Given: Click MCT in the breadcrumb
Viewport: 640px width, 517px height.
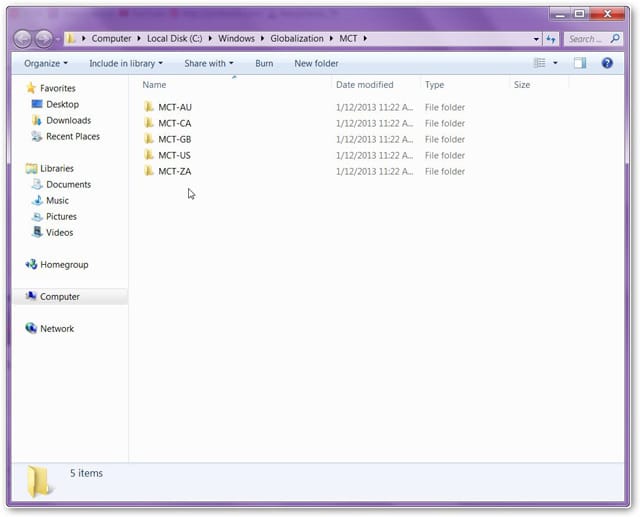Looking at the screenshot, I should [x=348, y=38].
